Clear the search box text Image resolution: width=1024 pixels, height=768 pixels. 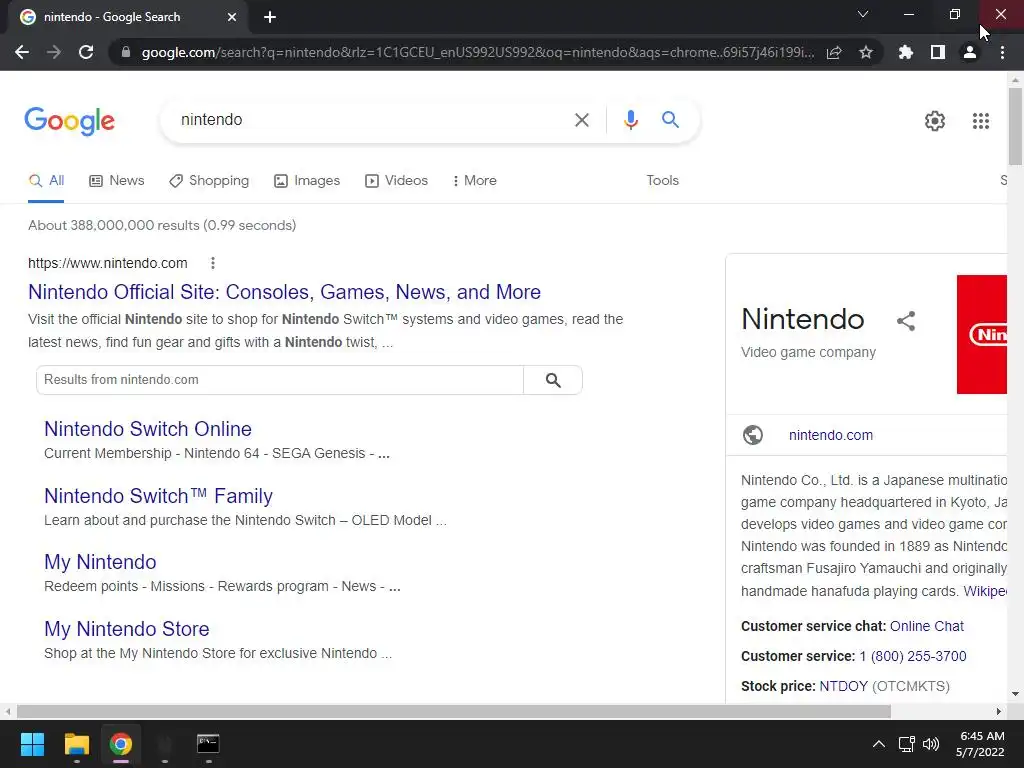[581, 120]
